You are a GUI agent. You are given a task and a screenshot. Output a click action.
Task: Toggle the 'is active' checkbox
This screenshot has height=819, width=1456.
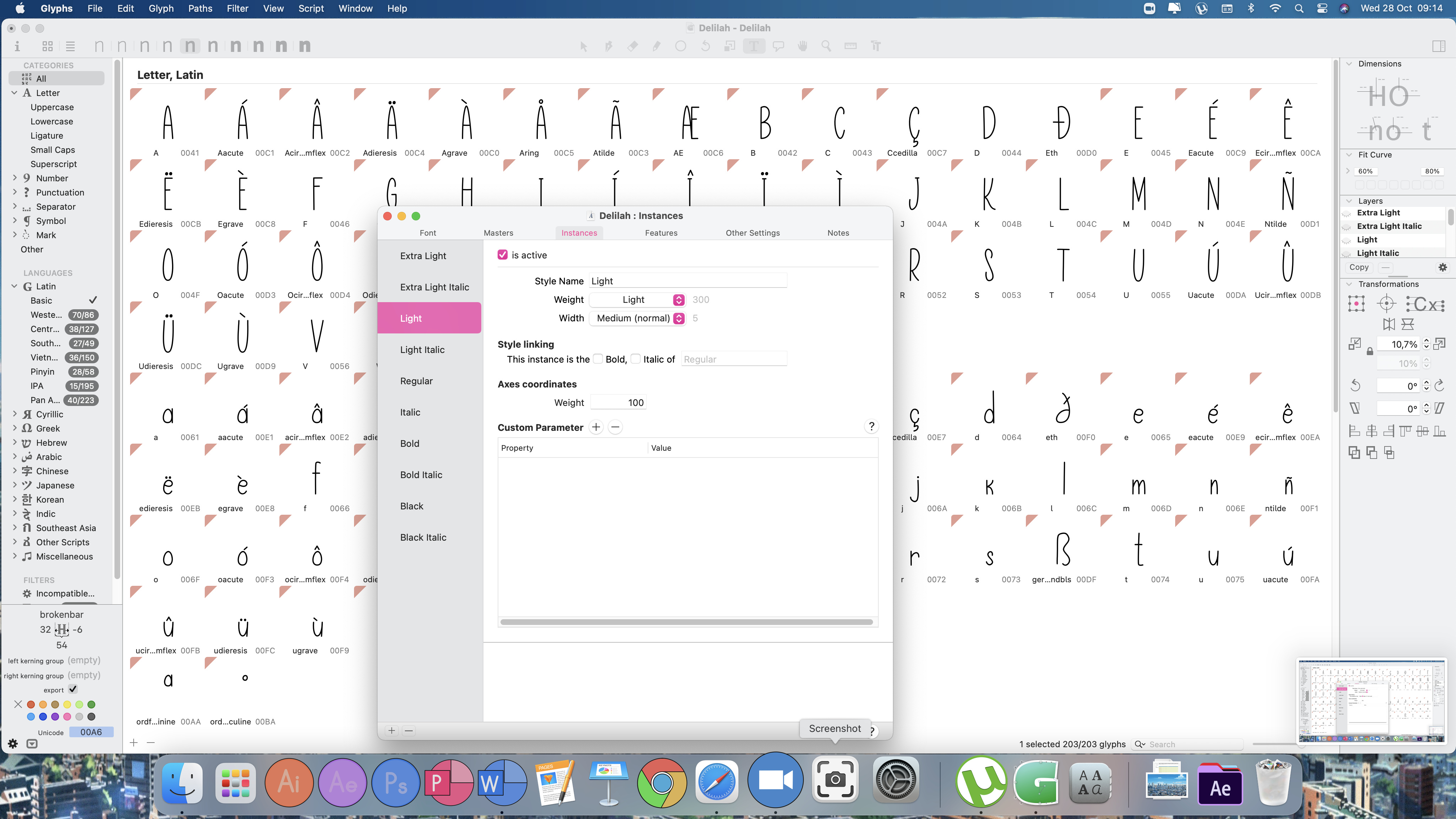pos(503,255)
